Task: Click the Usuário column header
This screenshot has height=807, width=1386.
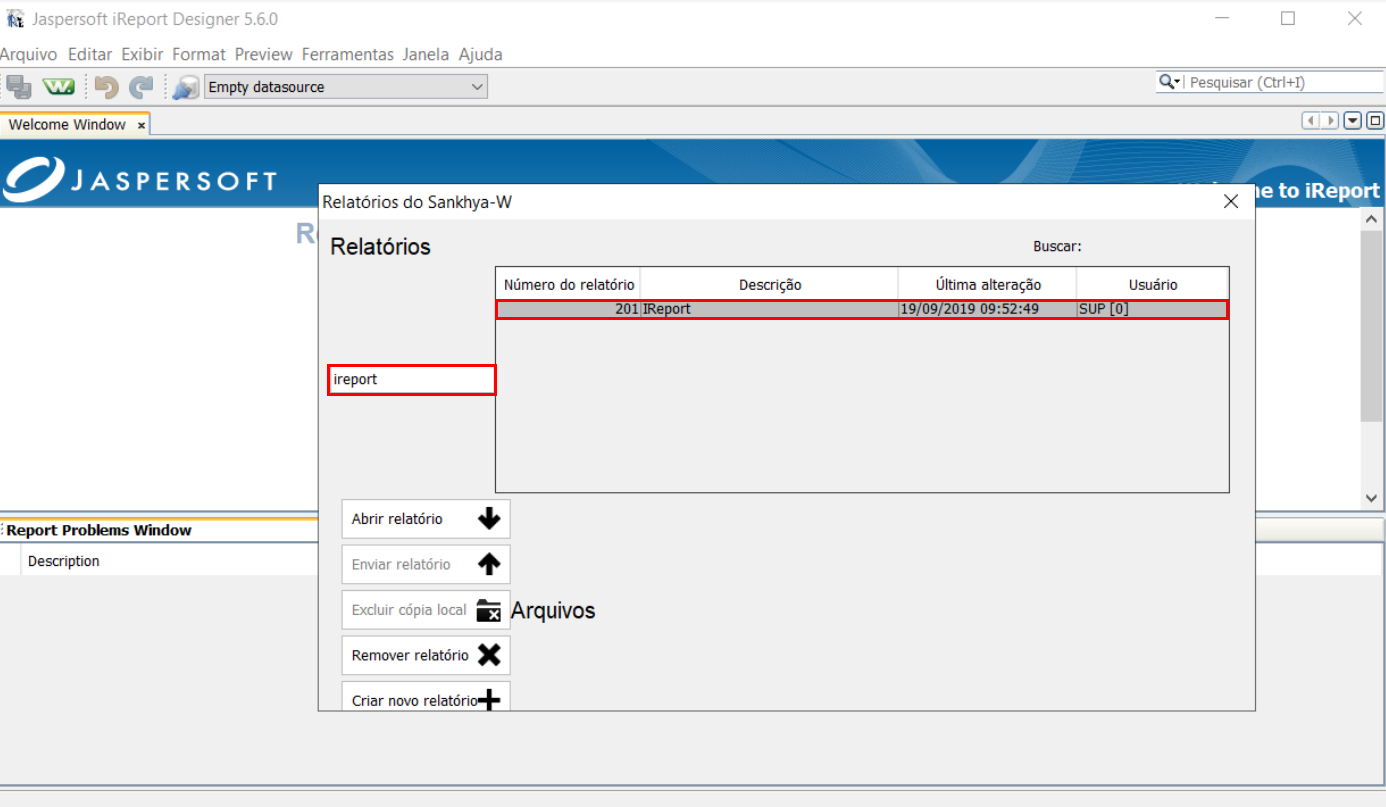Action: coord(1153,285)
